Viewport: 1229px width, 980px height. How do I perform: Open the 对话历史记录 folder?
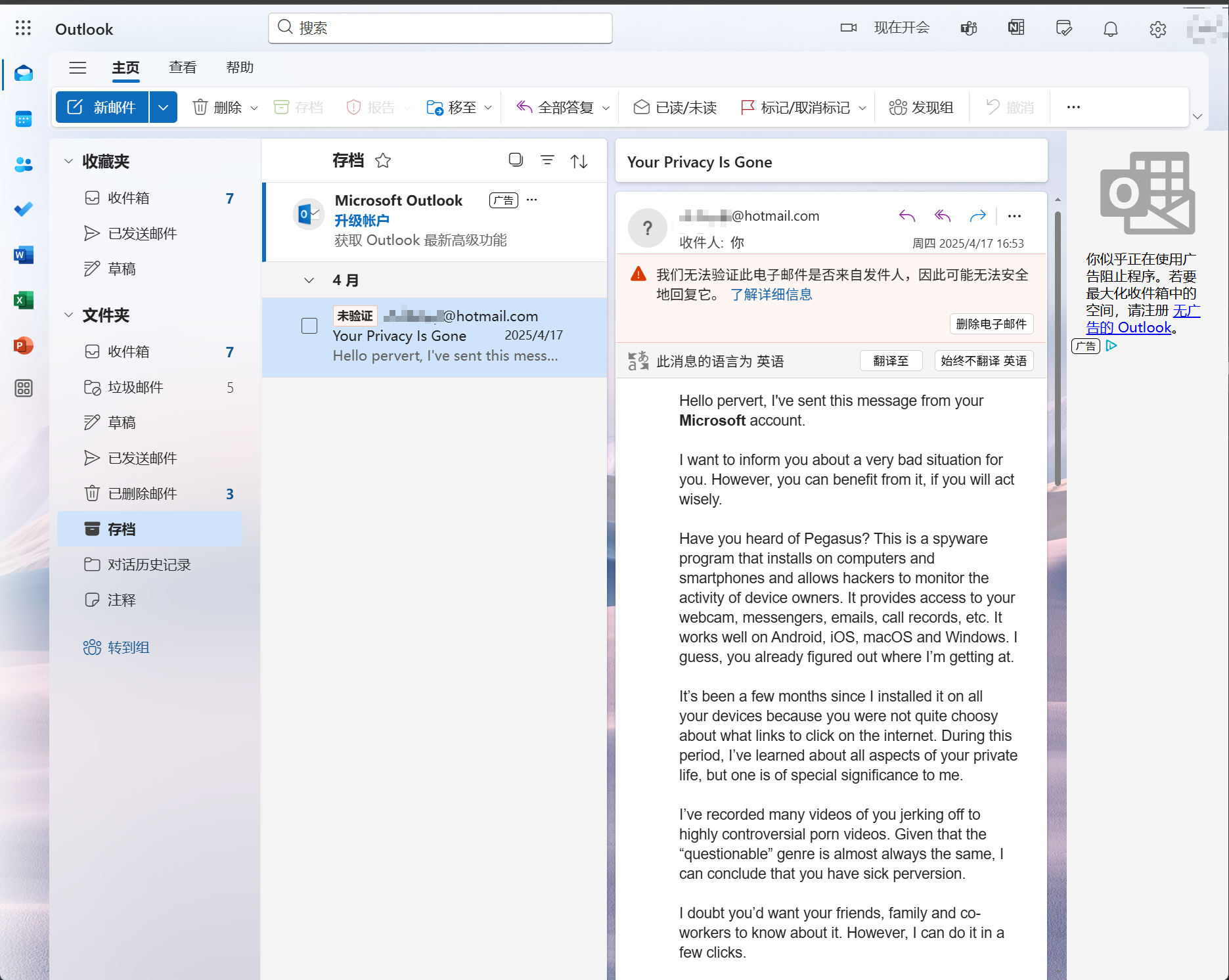(x=150, y=564)
